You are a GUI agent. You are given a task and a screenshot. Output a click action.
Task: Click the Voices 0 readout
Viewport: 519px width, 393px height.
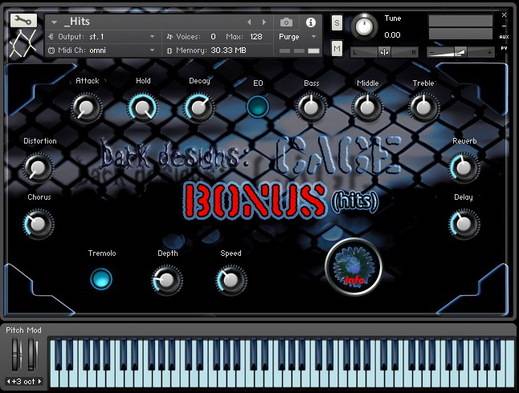point(191,36)
